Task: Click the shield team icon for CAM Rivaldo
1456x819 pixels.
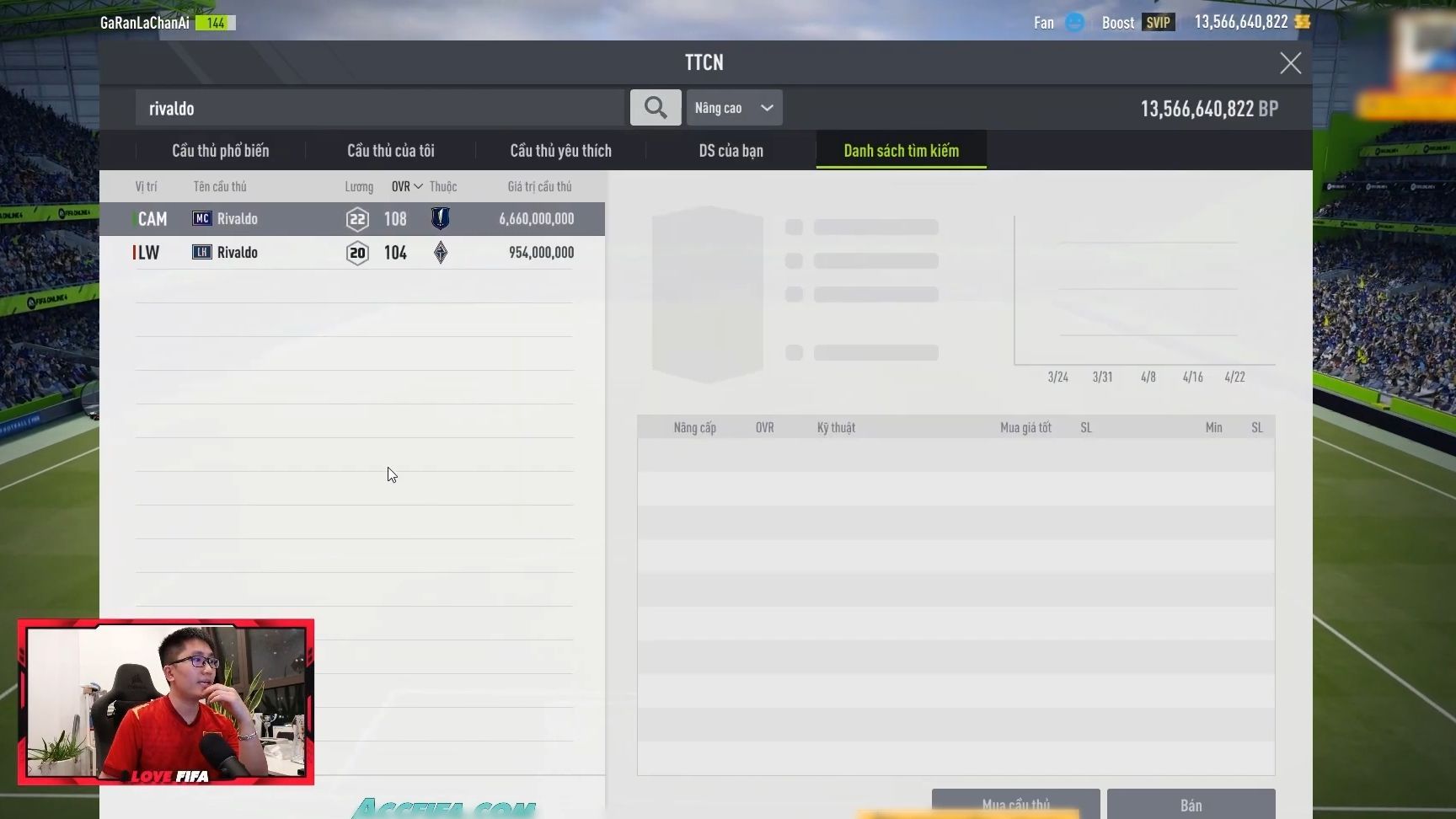Action: tap(440, 219)
